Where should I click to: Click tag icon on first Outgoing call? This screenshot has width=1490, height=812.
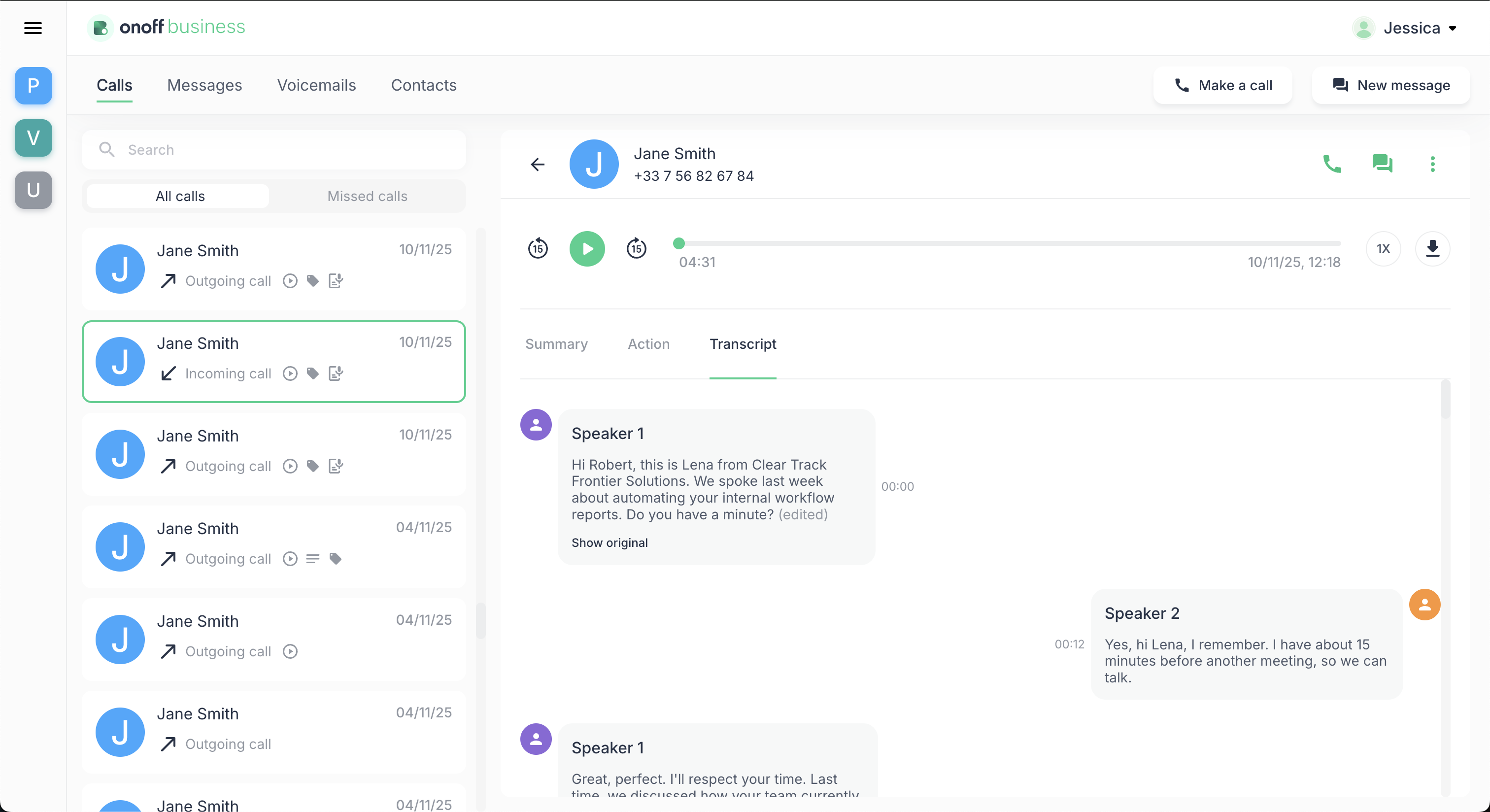(313, 281)
